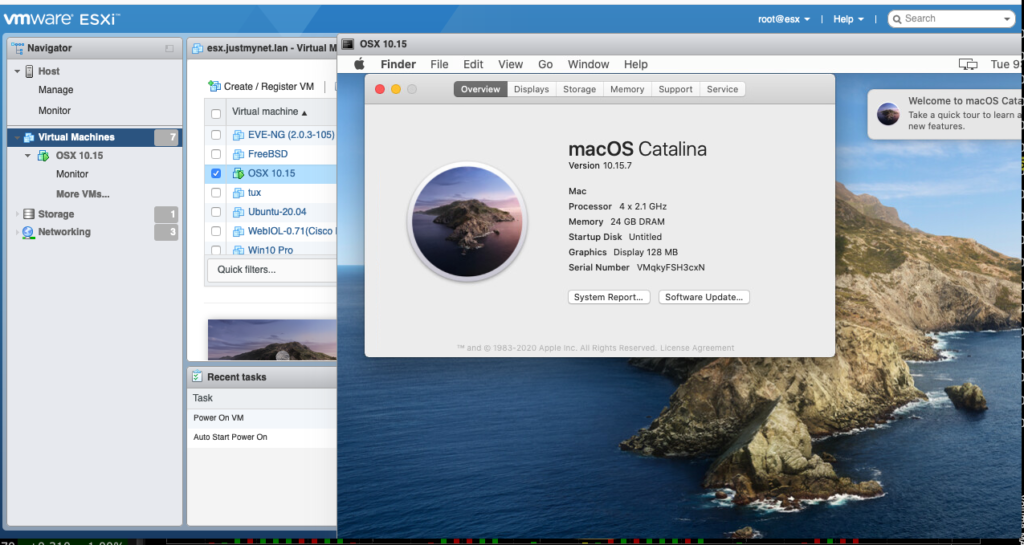
Task: Select the Auto Start Power On task row
Action: pos(262,437)
